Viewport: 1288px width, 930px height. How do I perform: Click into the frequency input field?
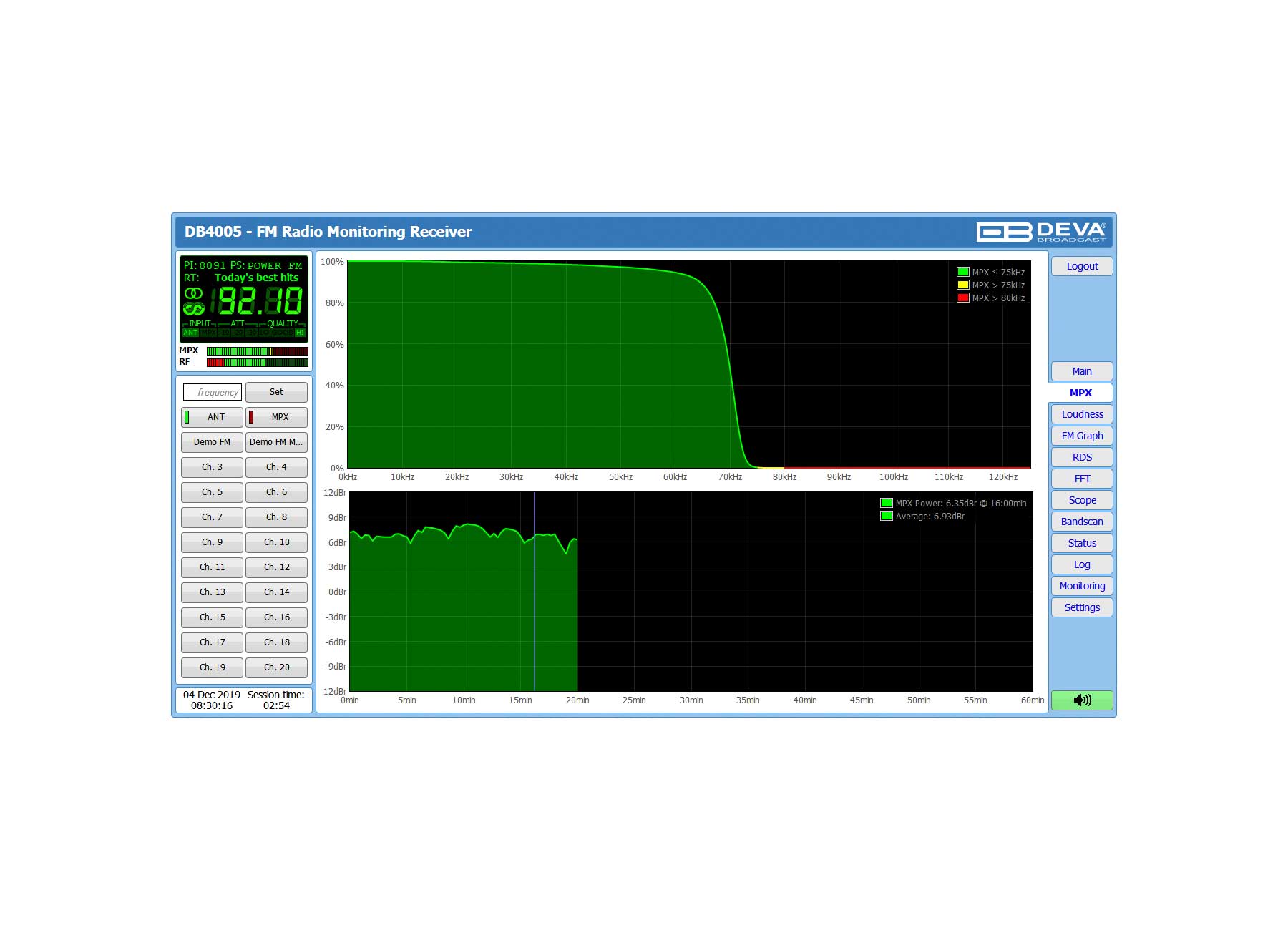point(213,392)
